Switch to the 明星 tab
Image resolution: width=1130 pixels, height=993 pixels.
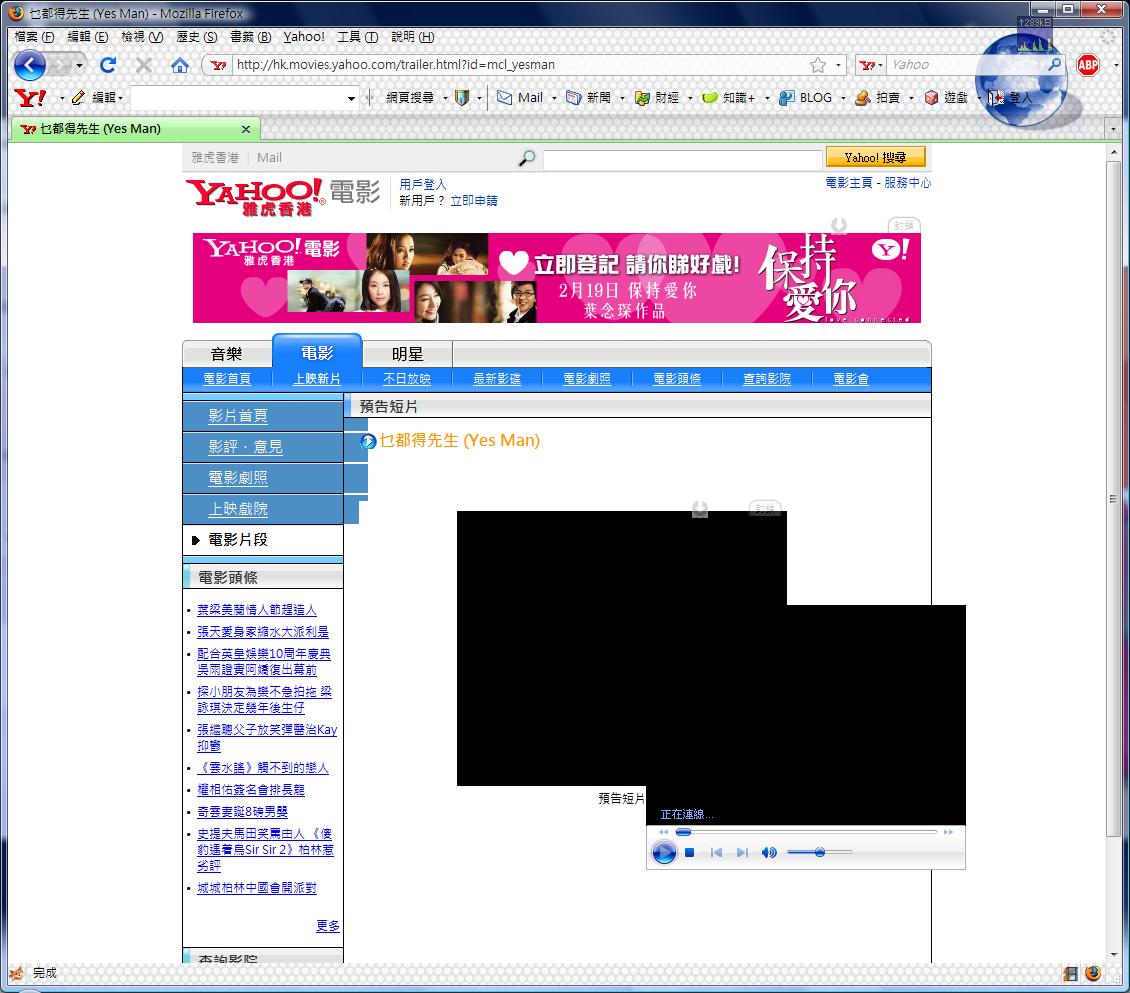407,354
